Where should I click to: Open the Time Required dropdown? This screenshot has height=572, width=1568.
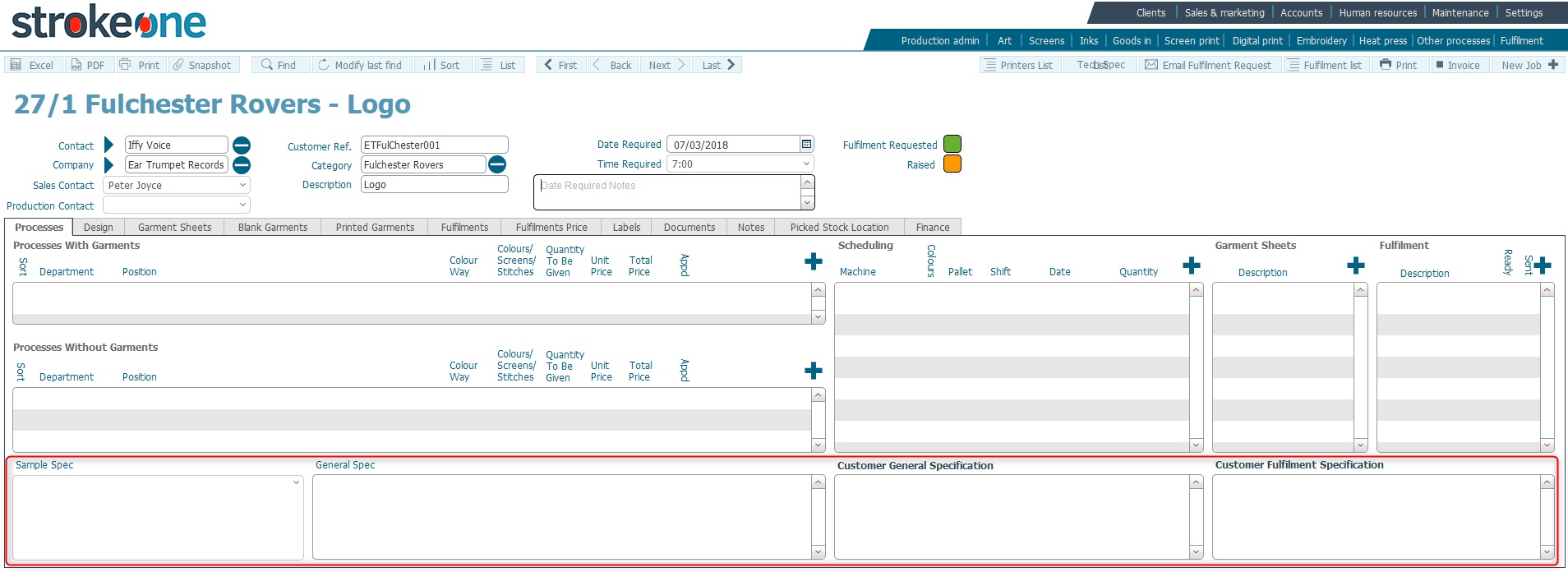pos(805,164)
